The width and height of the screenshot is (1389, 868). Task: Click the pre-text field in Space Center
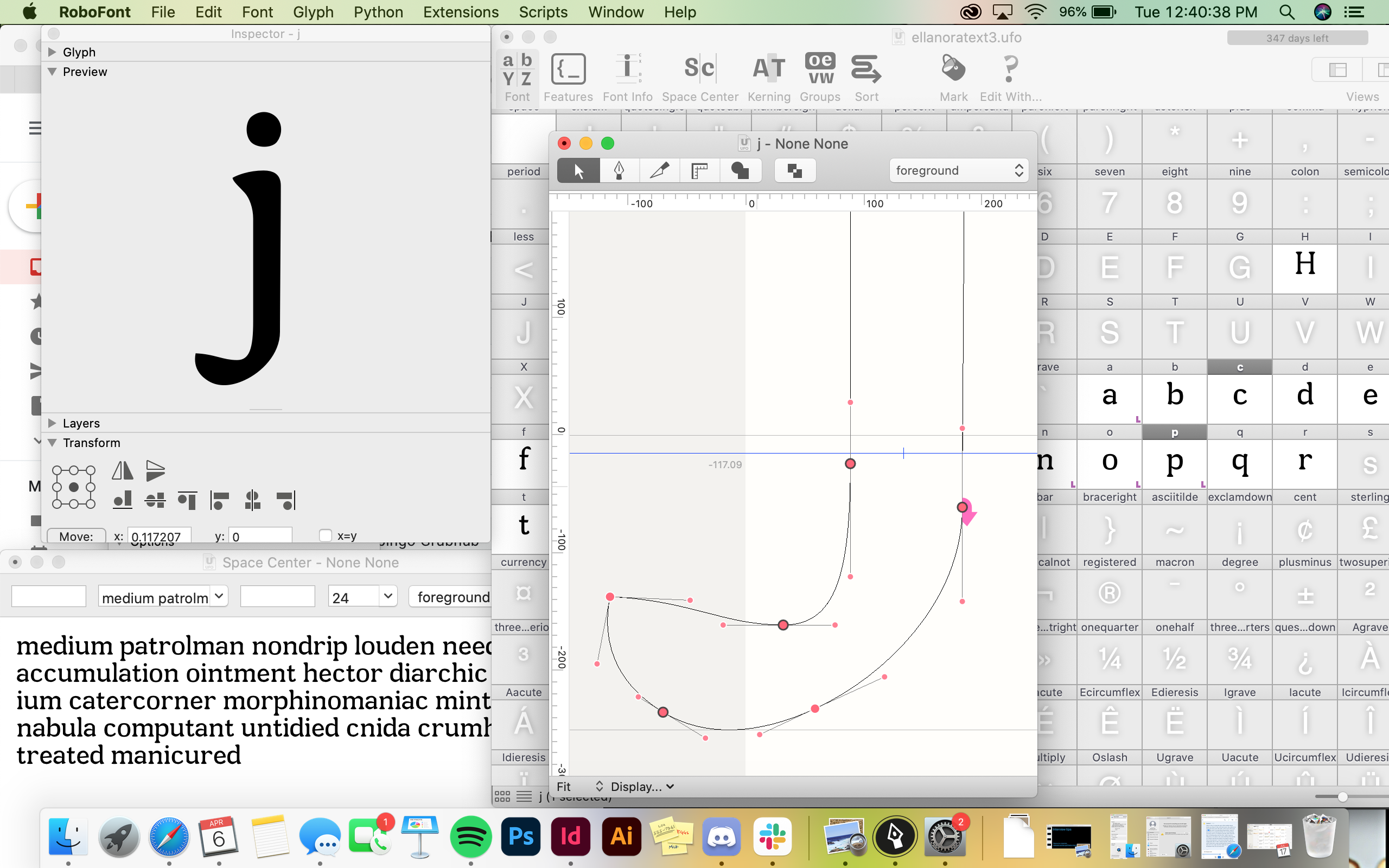coord(49,596)
